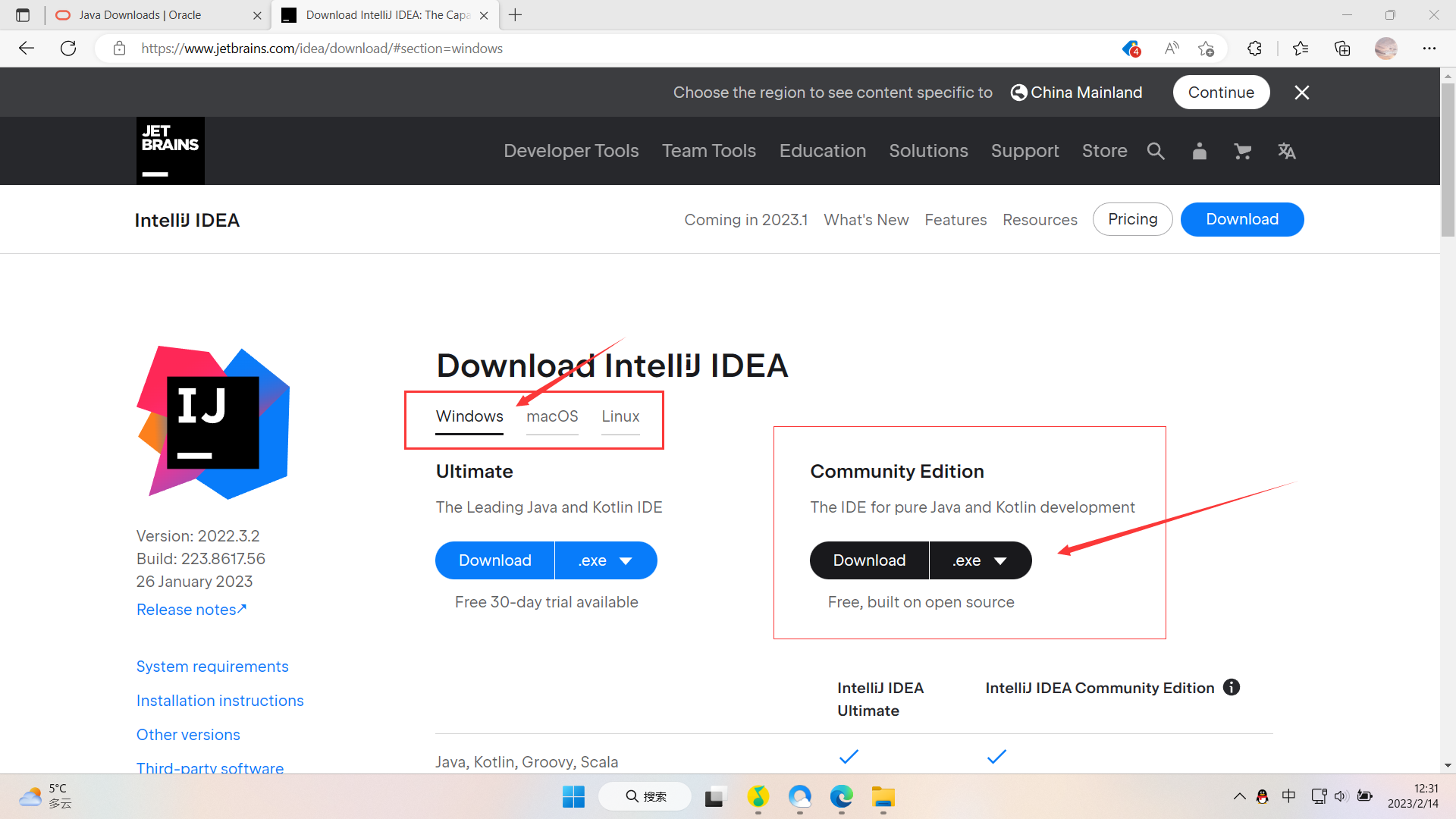Viewport: 1456px width, 819px height.
Task: Click the page vertical scrollbar thumb
Action: click(x=1448, y=159)
